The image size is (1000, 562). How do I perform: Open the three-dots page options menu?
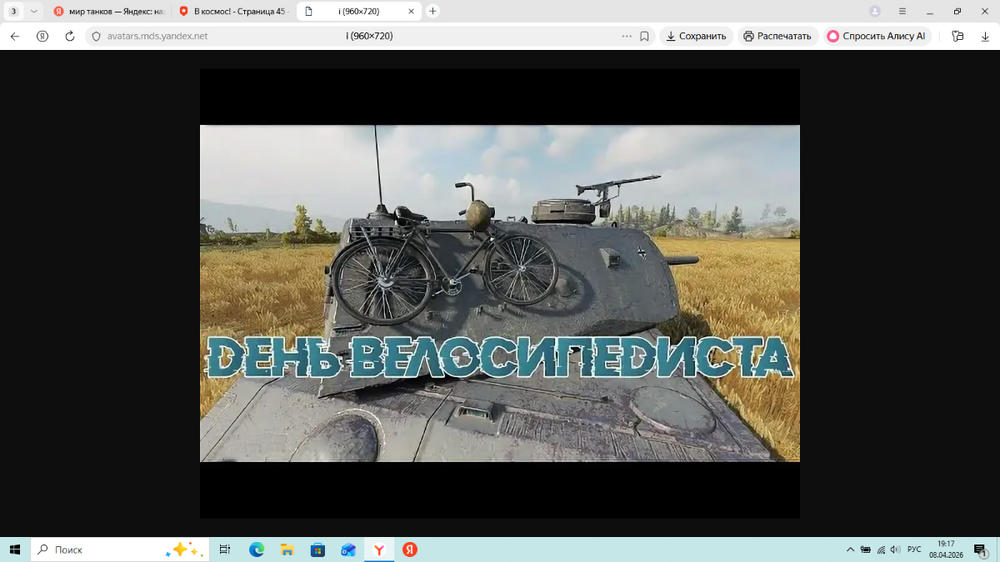tap(627, 36)
